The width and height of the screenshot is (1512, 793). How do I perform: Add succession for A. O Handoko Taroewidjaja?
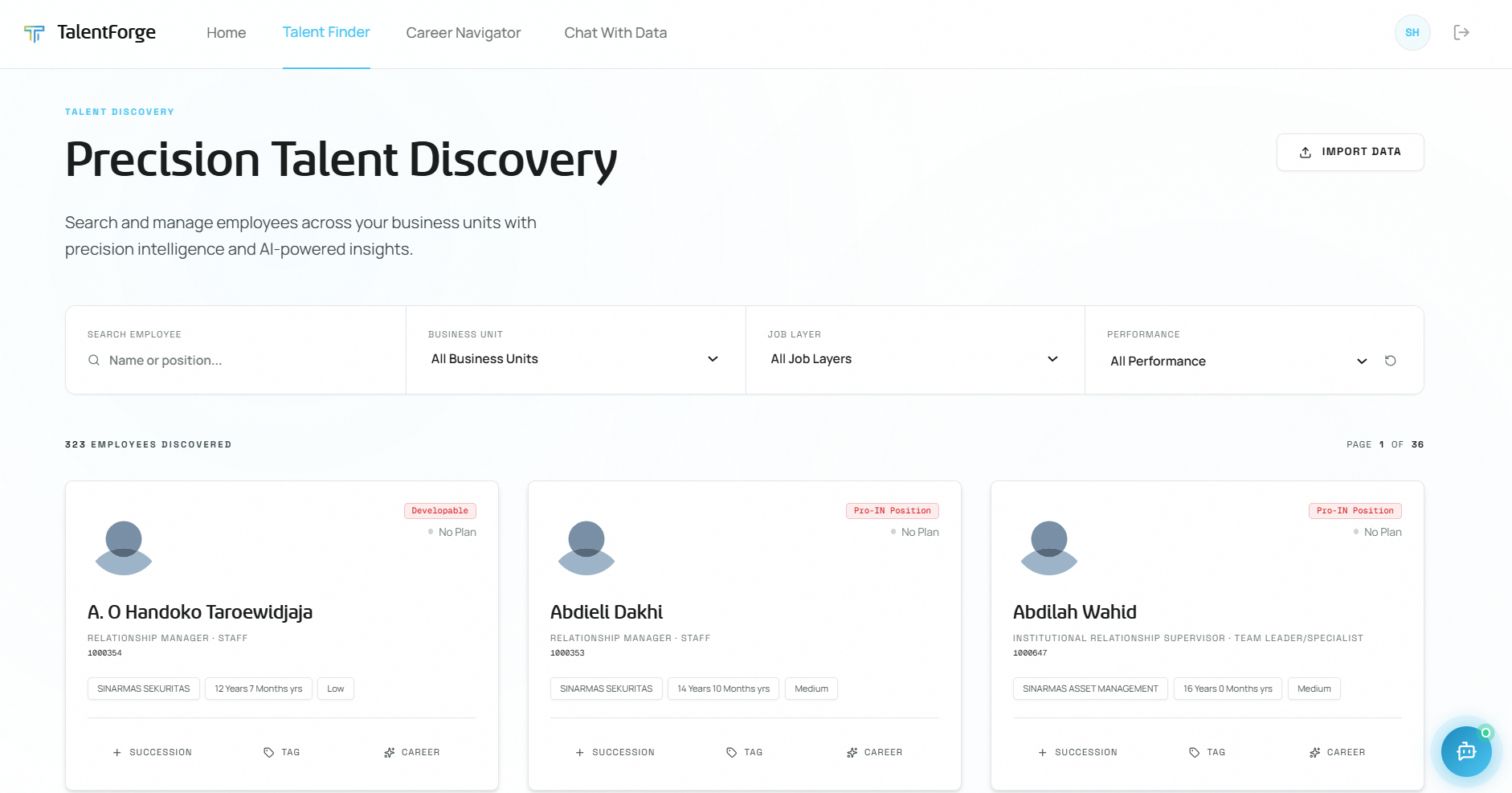[x=153, y=753]
